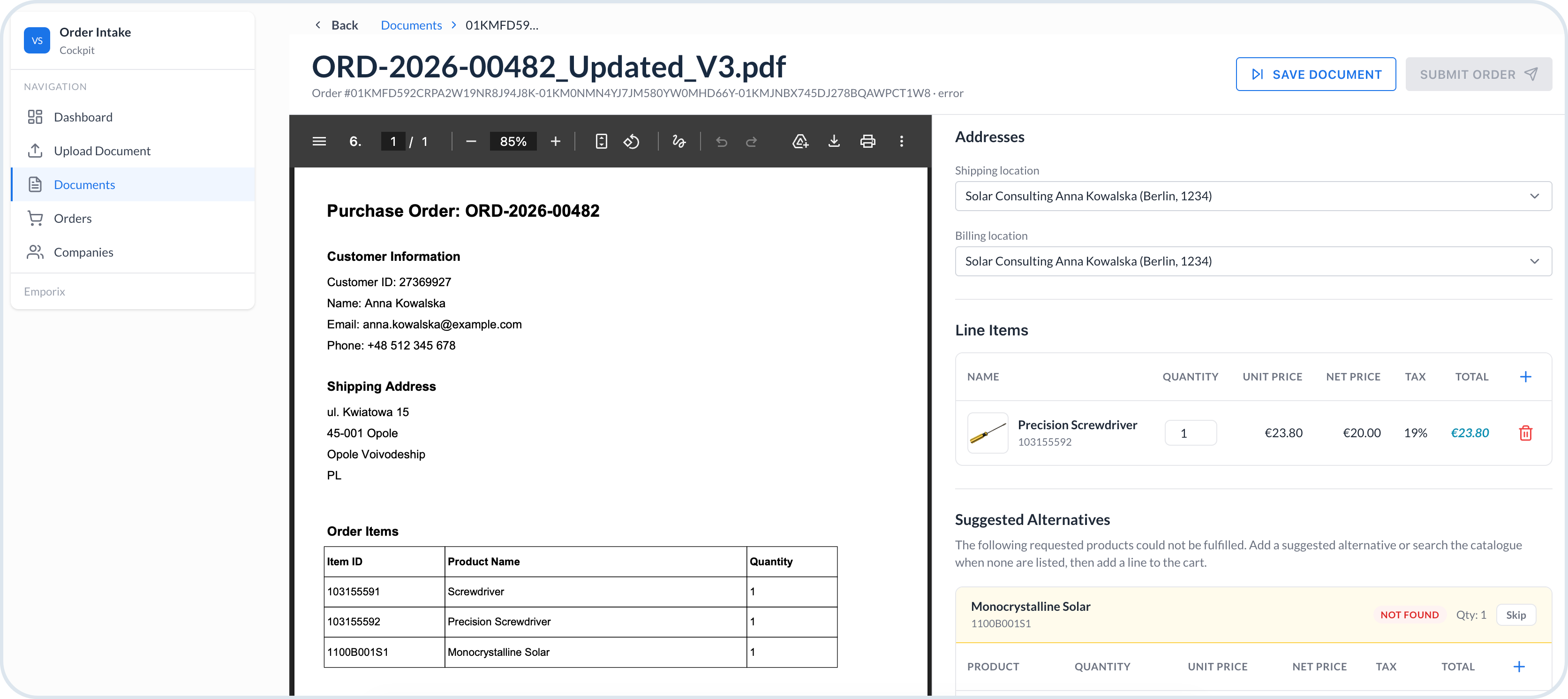This screenshot has height=699, width=1568.
Task: Click the Documents breadcrumb link
Action: tap(411, 25)
